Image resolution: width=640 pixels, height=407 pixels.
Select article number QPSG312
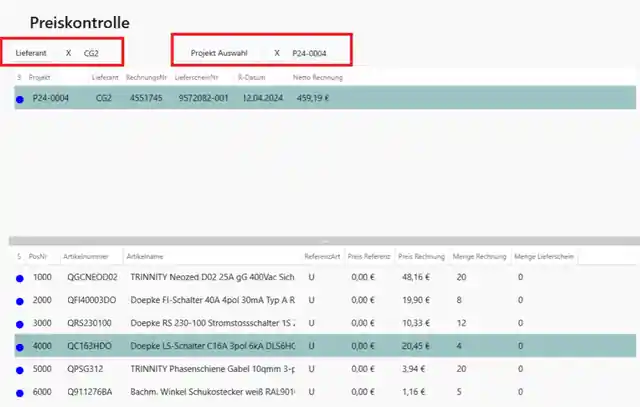pyautogui.click(x=85, y=369)
